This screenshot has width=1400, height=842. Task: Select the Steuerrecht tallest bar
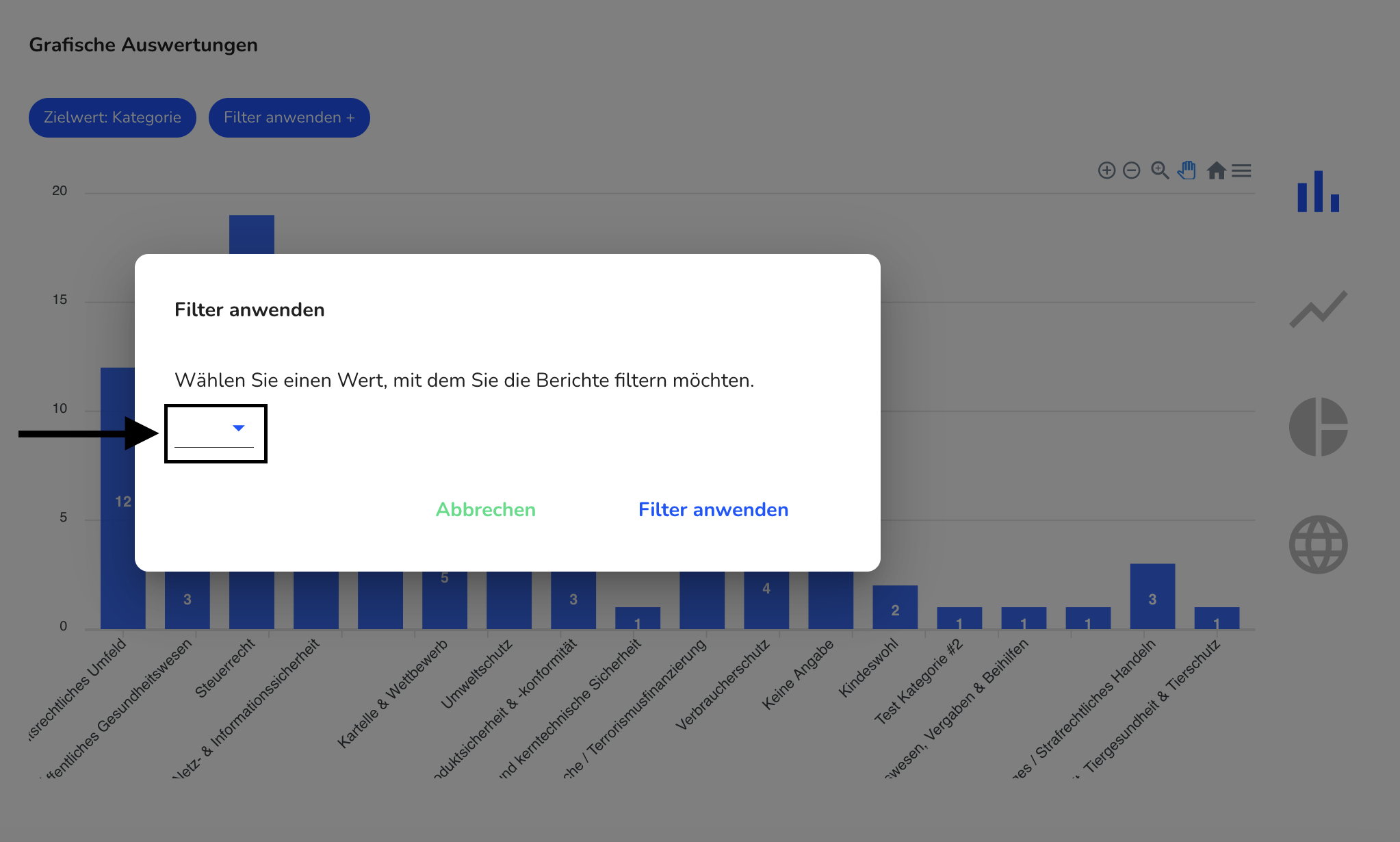(x=252, y=234)
